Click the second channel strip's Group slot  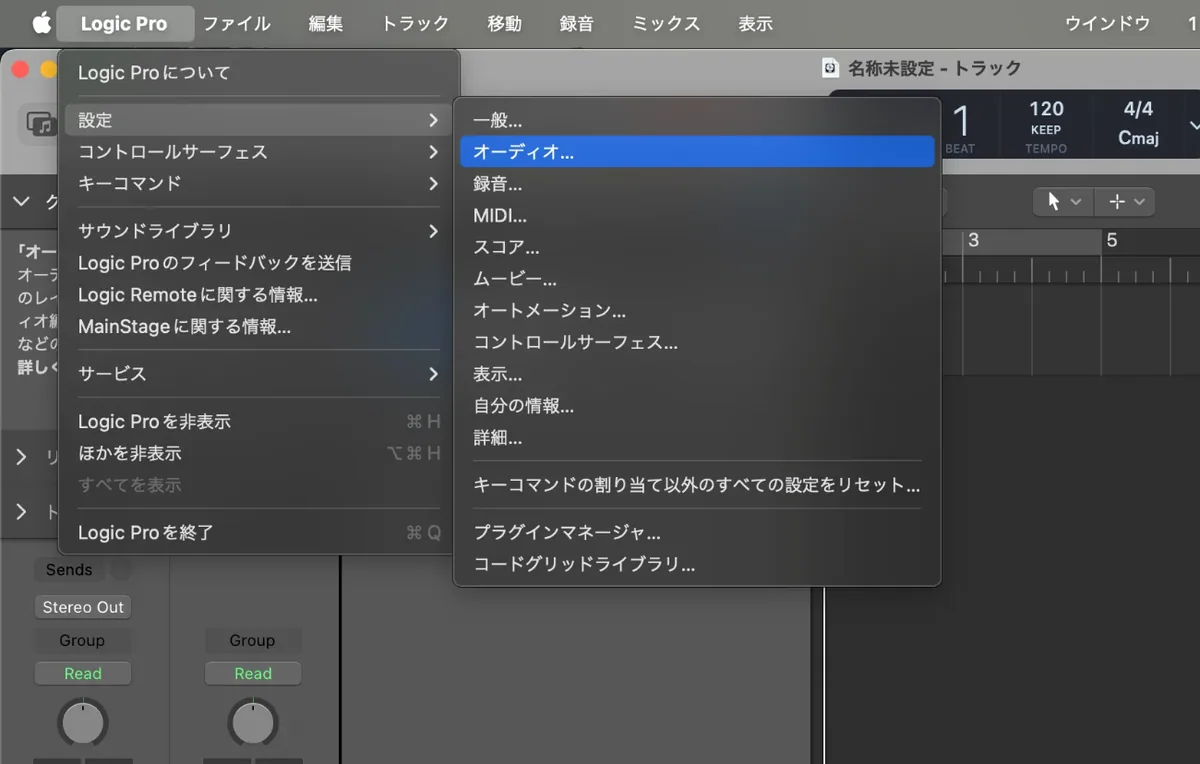click(252, 640)
